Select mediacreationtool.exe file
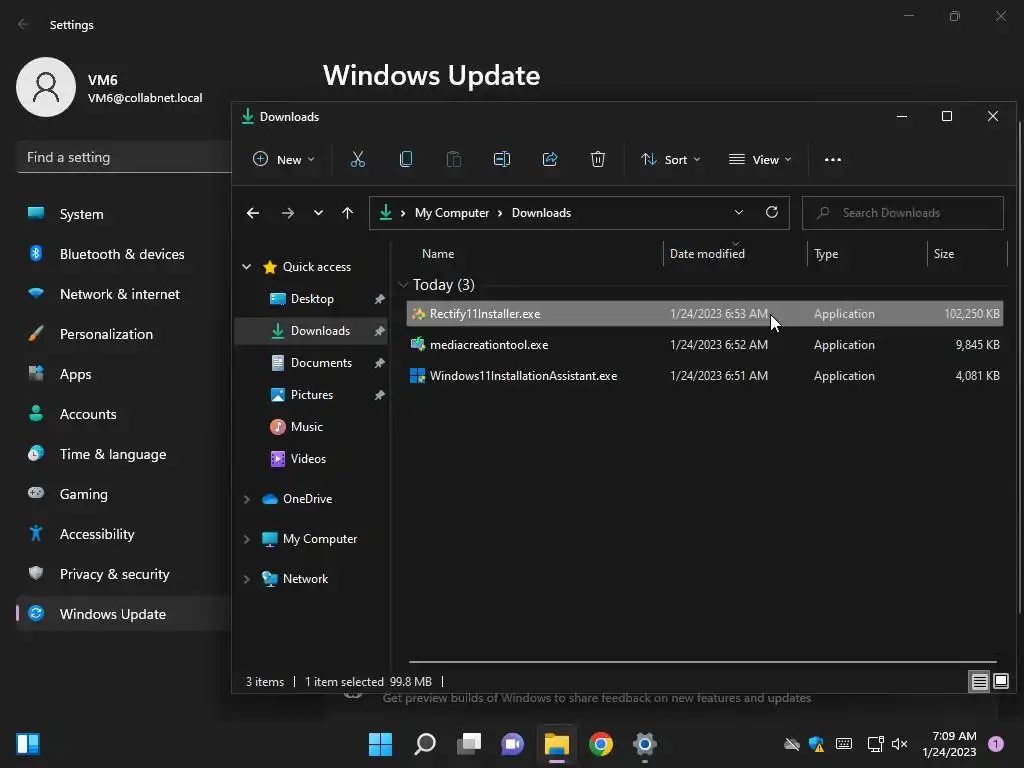 705,345
